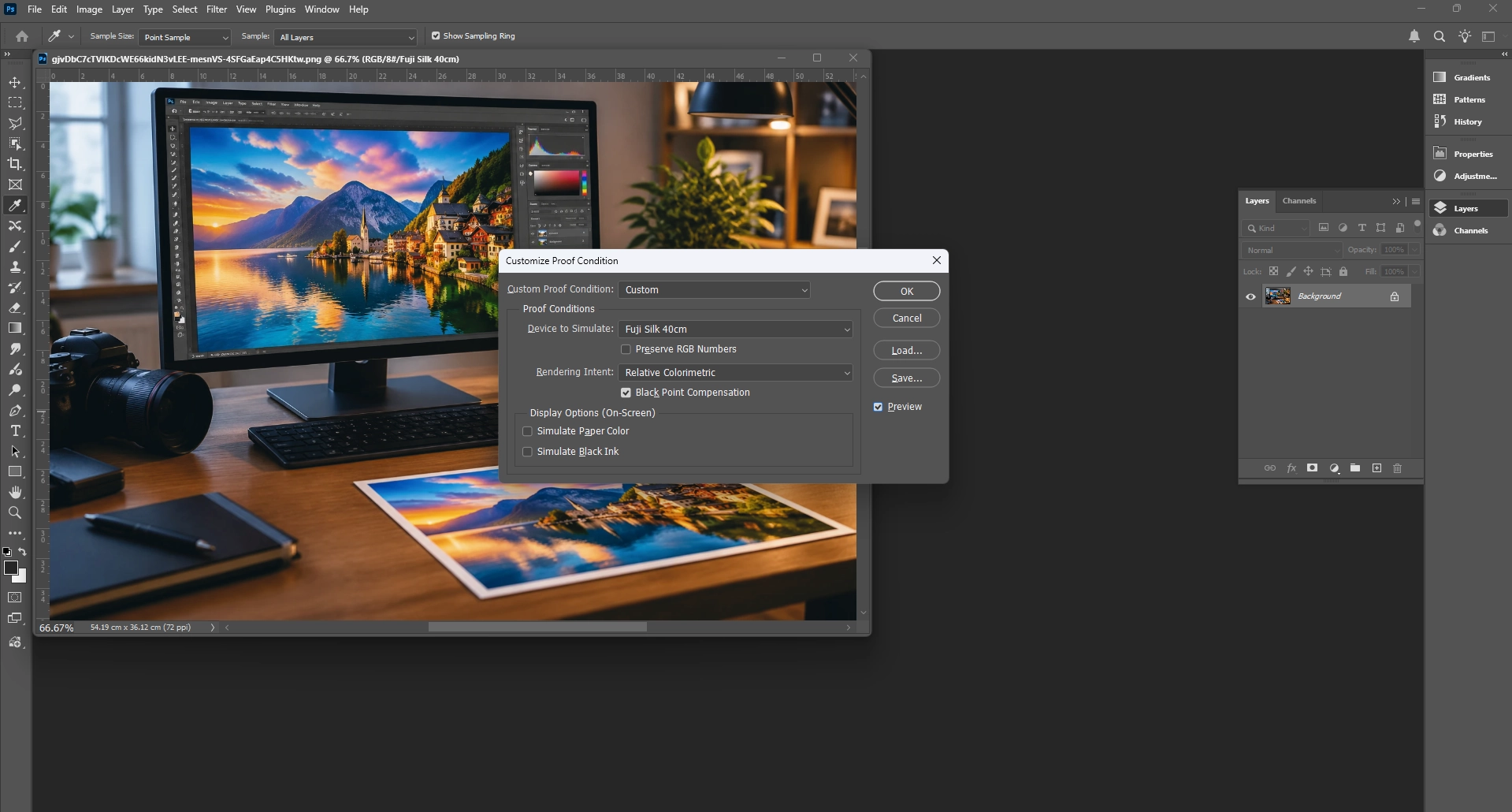Open the Sample All Layers dropdown

point(346,37)
